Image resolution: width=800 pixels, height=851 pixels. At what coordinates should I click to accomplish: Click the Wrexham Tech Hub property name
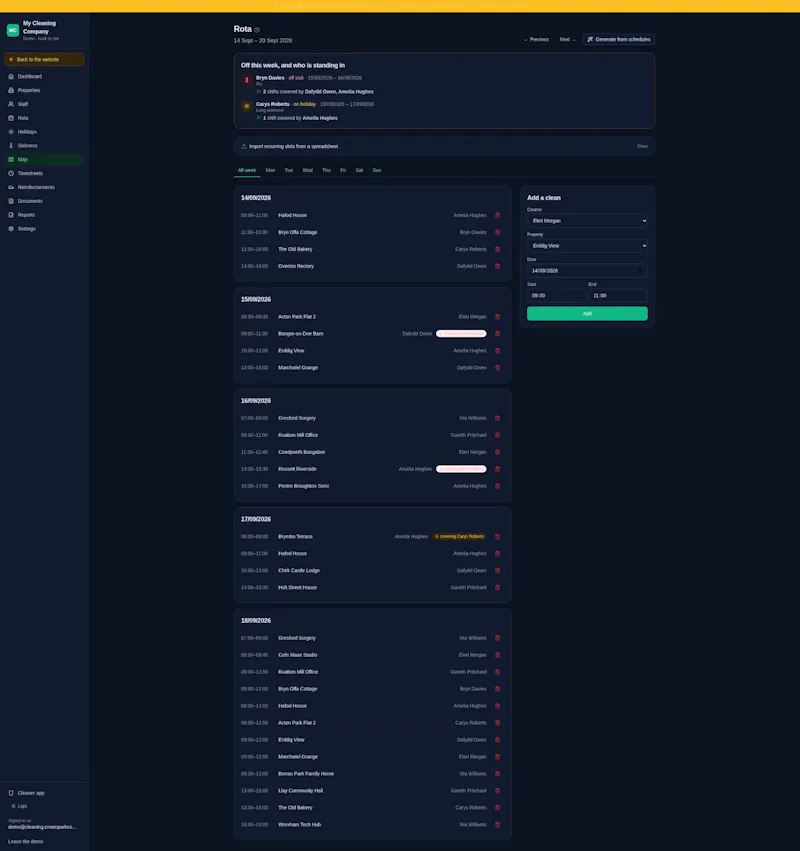[300, 824]
